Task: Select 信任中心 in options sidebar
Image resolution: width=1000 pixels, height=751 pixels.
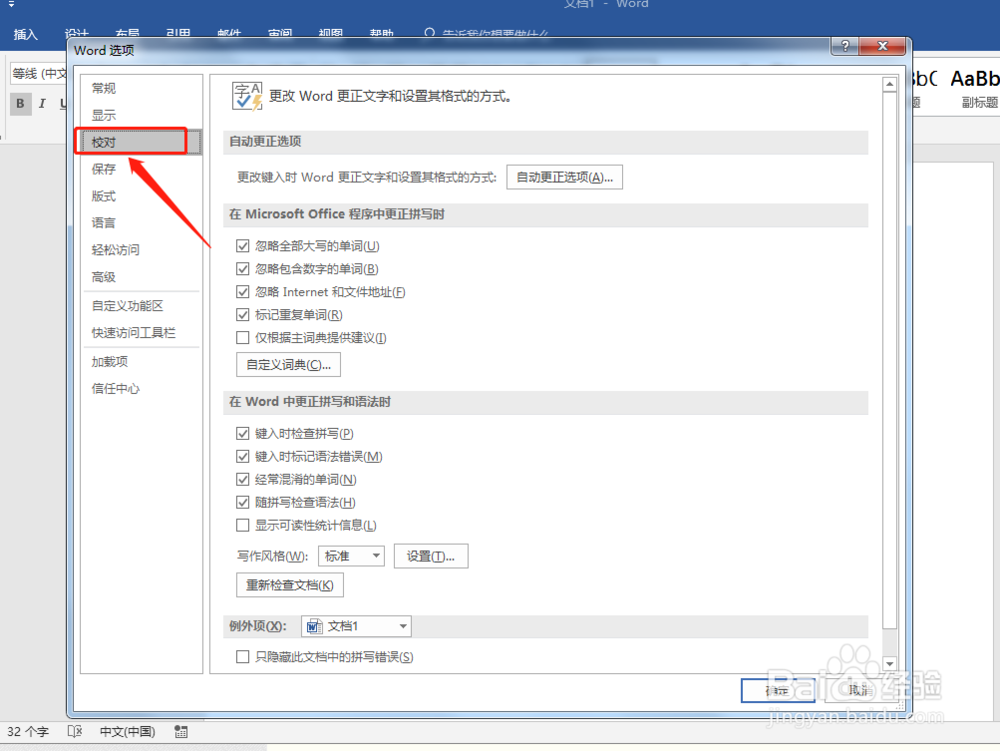Action: [140, 388]
